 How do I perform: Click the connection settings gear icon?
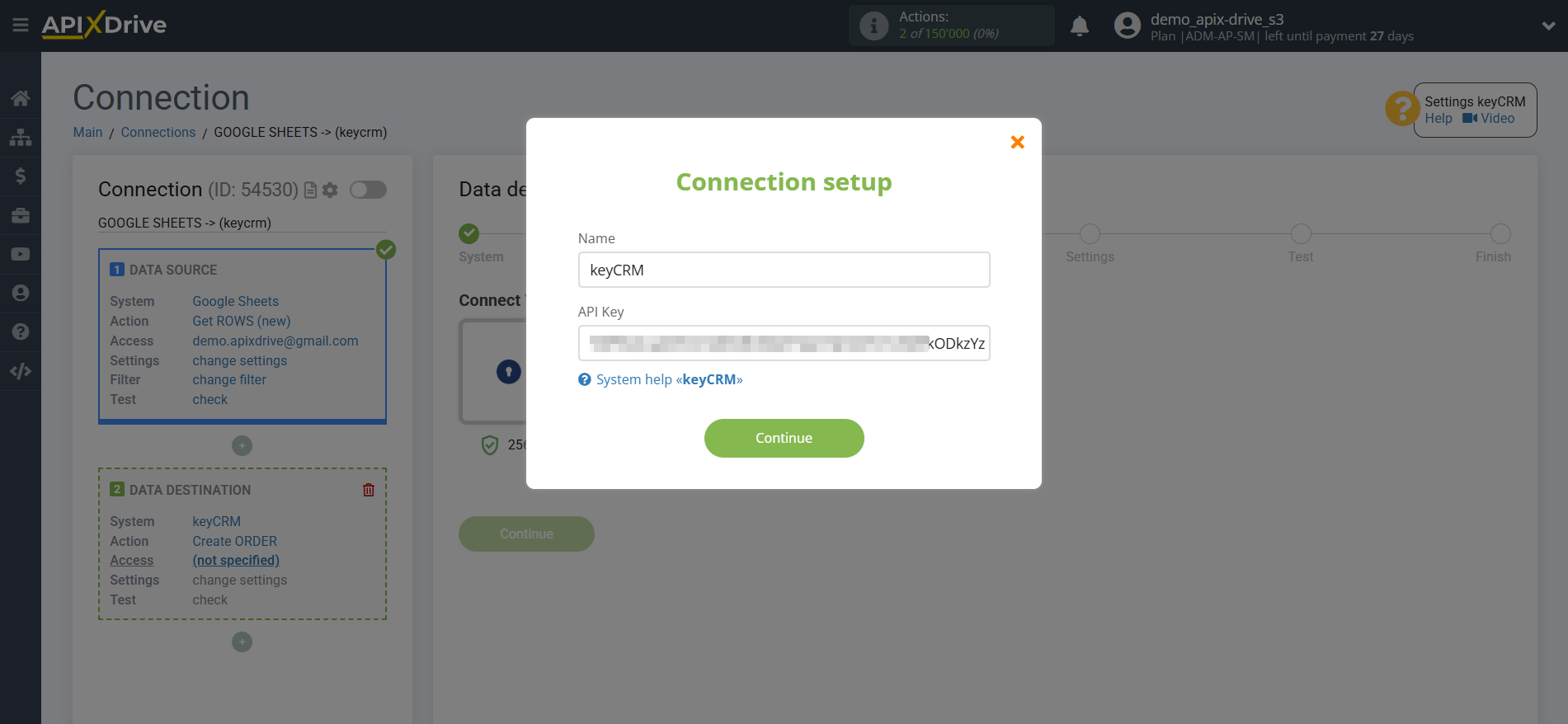coord(330,190)
